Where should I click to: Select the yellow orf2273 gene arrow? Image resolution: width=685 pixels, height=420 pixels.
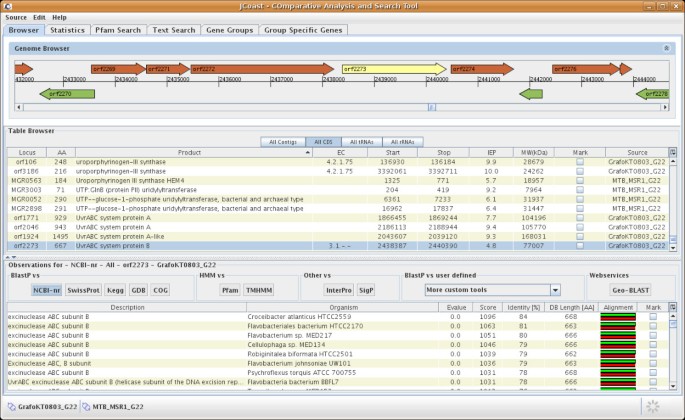click(394, 69)
